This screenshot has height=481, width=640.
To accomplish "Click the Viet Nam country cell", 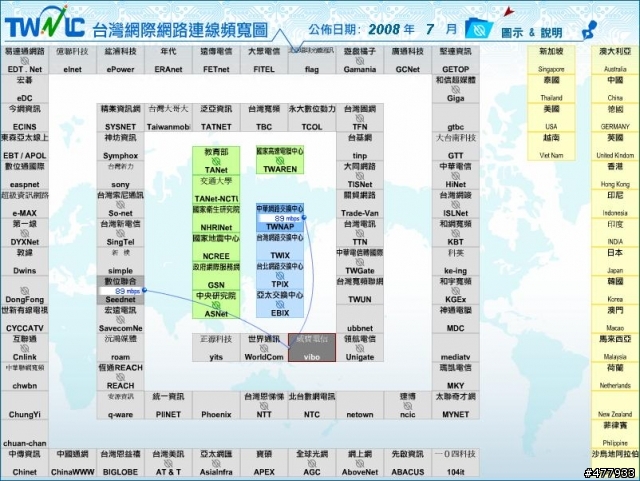I will pyautogui.click(x=551, y=146).
